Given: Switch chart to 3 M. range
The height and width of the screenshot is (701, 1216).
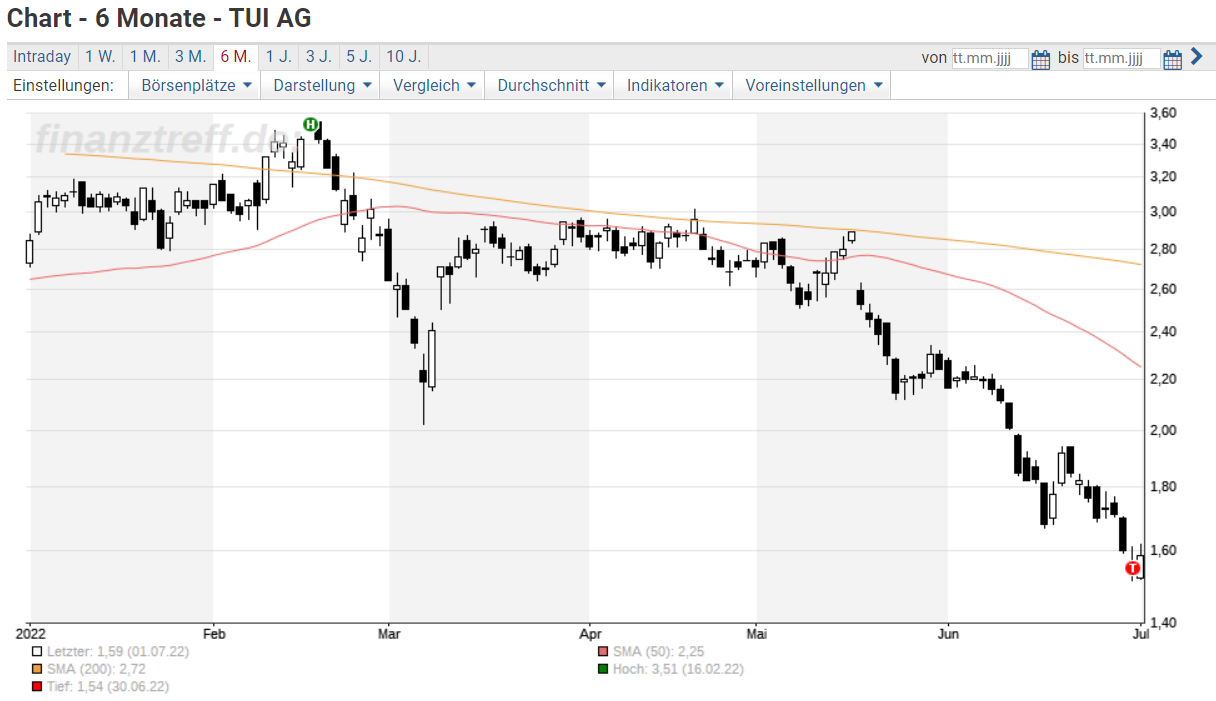Looking at the screenshot, I should 190,57.
